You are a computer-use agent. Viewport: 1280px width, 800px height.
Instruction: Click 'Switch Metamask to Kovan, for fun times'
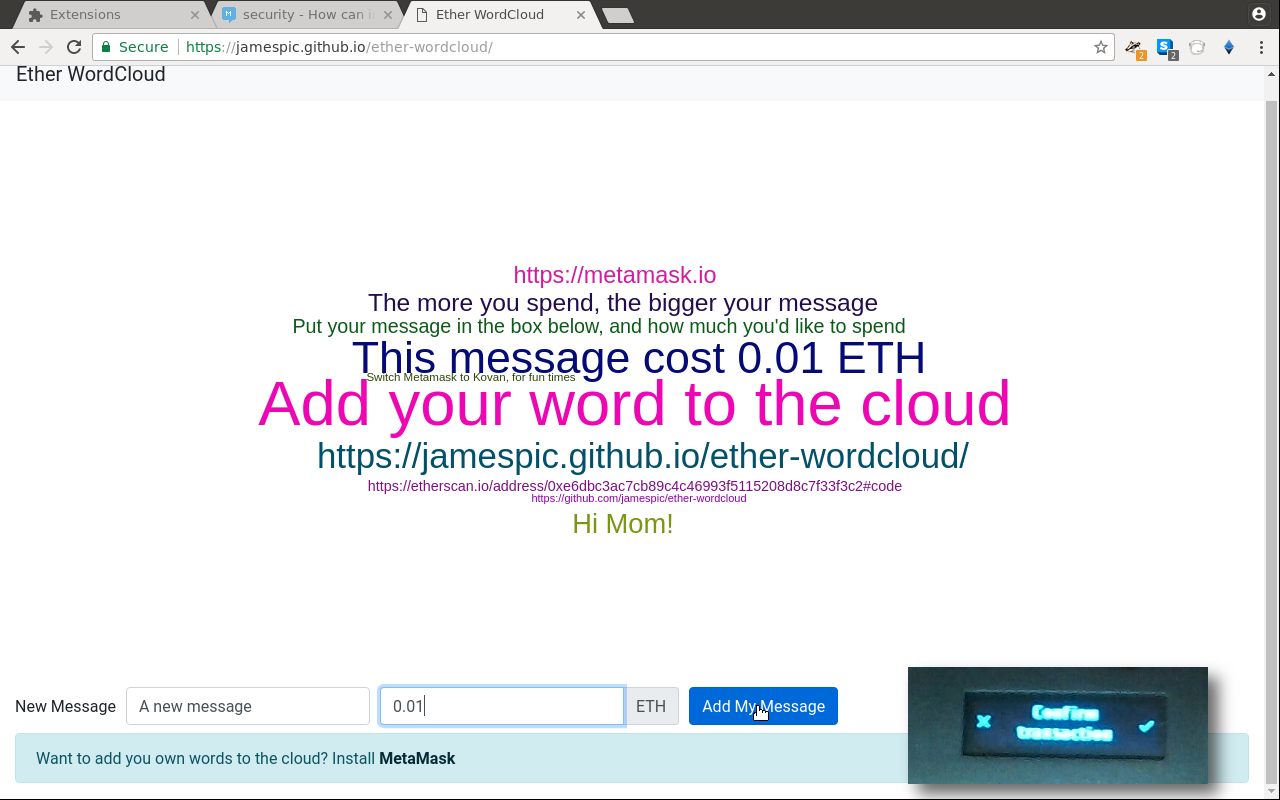(471, 378)
